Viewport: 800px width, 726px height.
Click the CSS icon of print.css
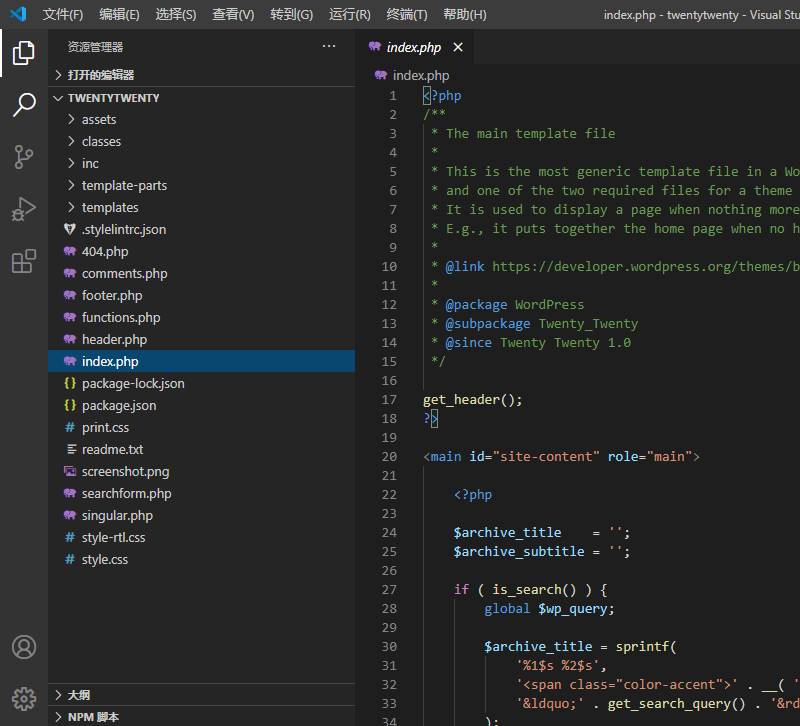[x=70, y=427]
